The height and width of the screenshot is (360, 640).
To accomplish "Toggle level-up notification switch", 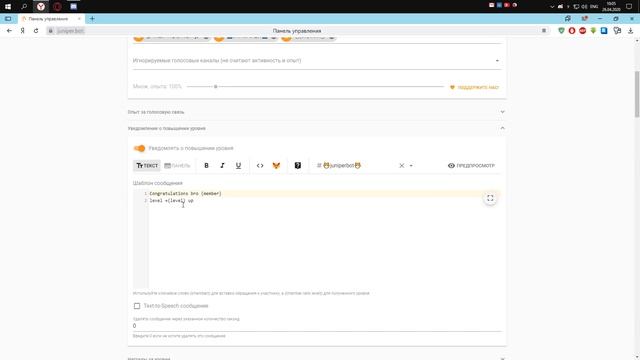I will click(139, 148).
